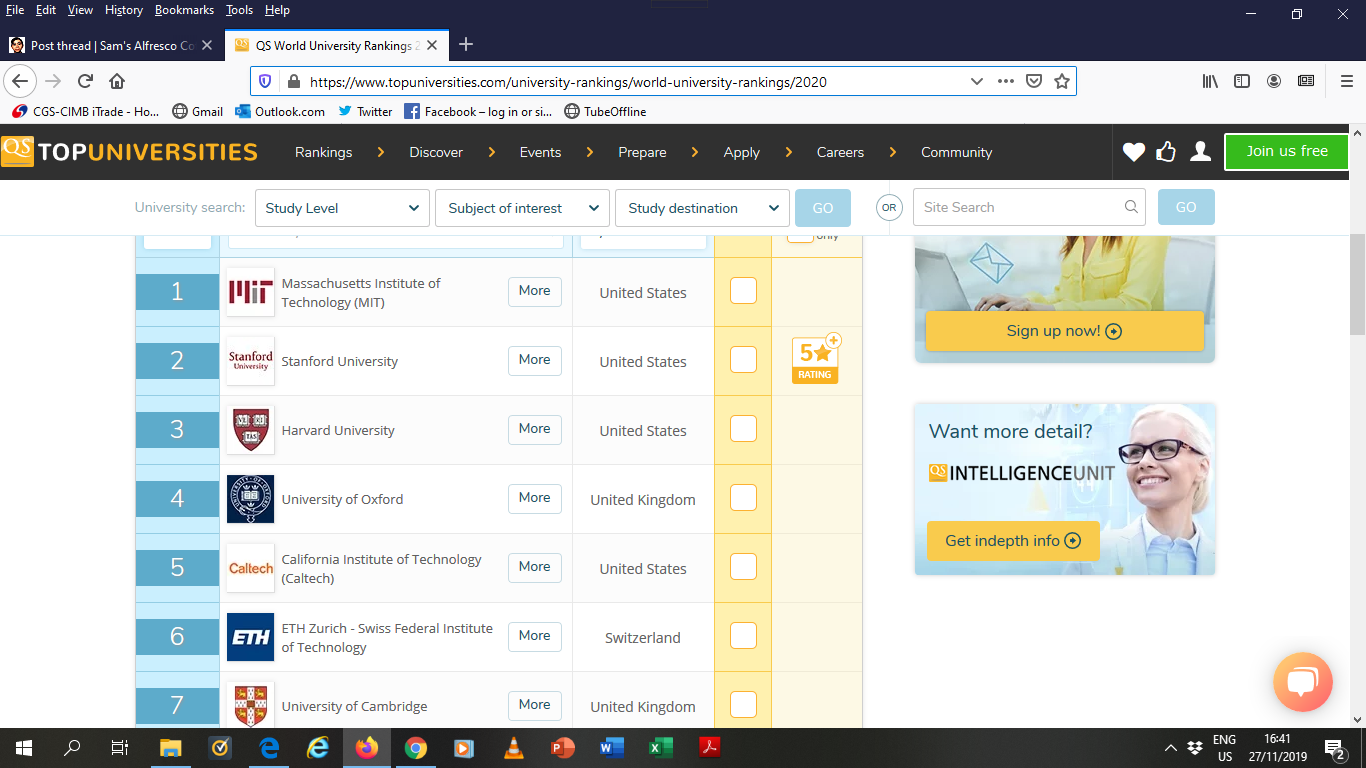Click More button for Stanford University
The height and width of the screenshot is (768, 1366).
click(535, 360)
